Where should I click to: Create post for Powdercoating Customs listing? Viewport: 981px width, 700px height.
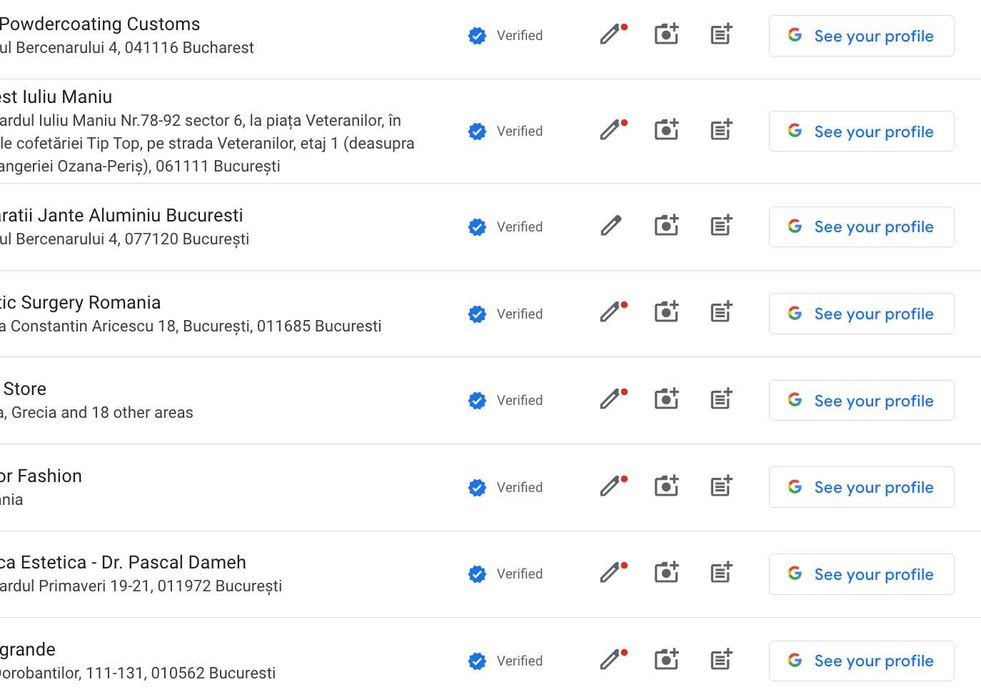[x=721, y=35]
